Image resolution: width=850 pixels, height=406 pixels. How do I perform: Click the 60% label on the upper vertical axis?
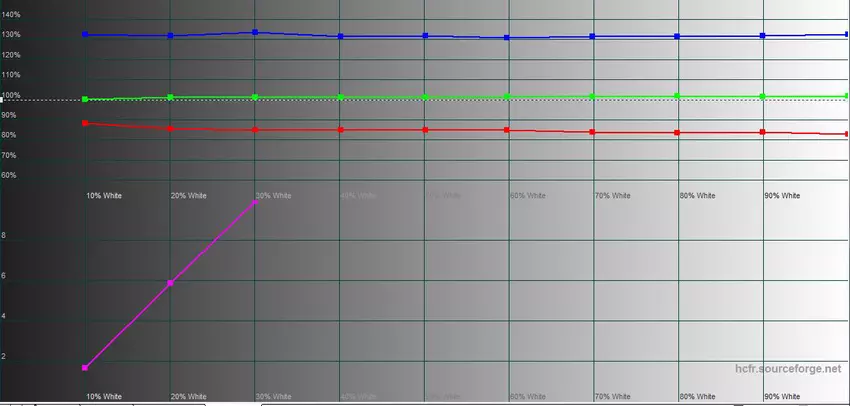[x=9, y=176]
